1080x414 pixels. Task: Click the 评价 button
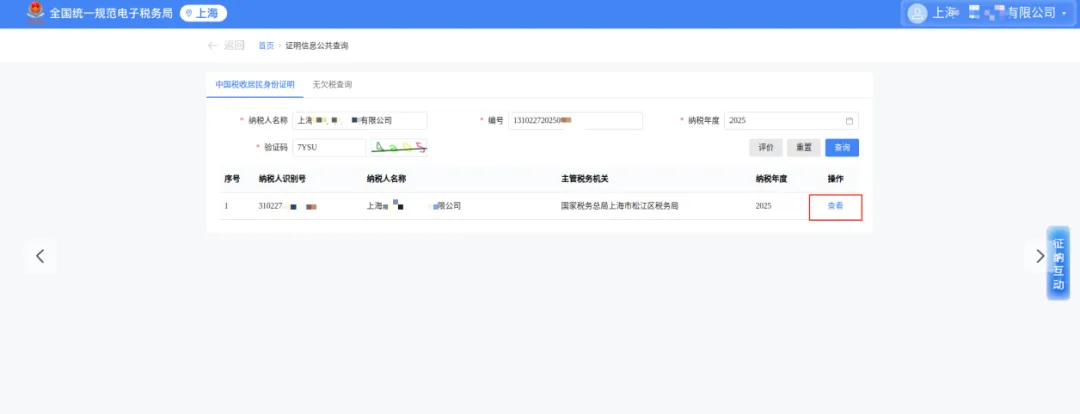click(766, 147)
